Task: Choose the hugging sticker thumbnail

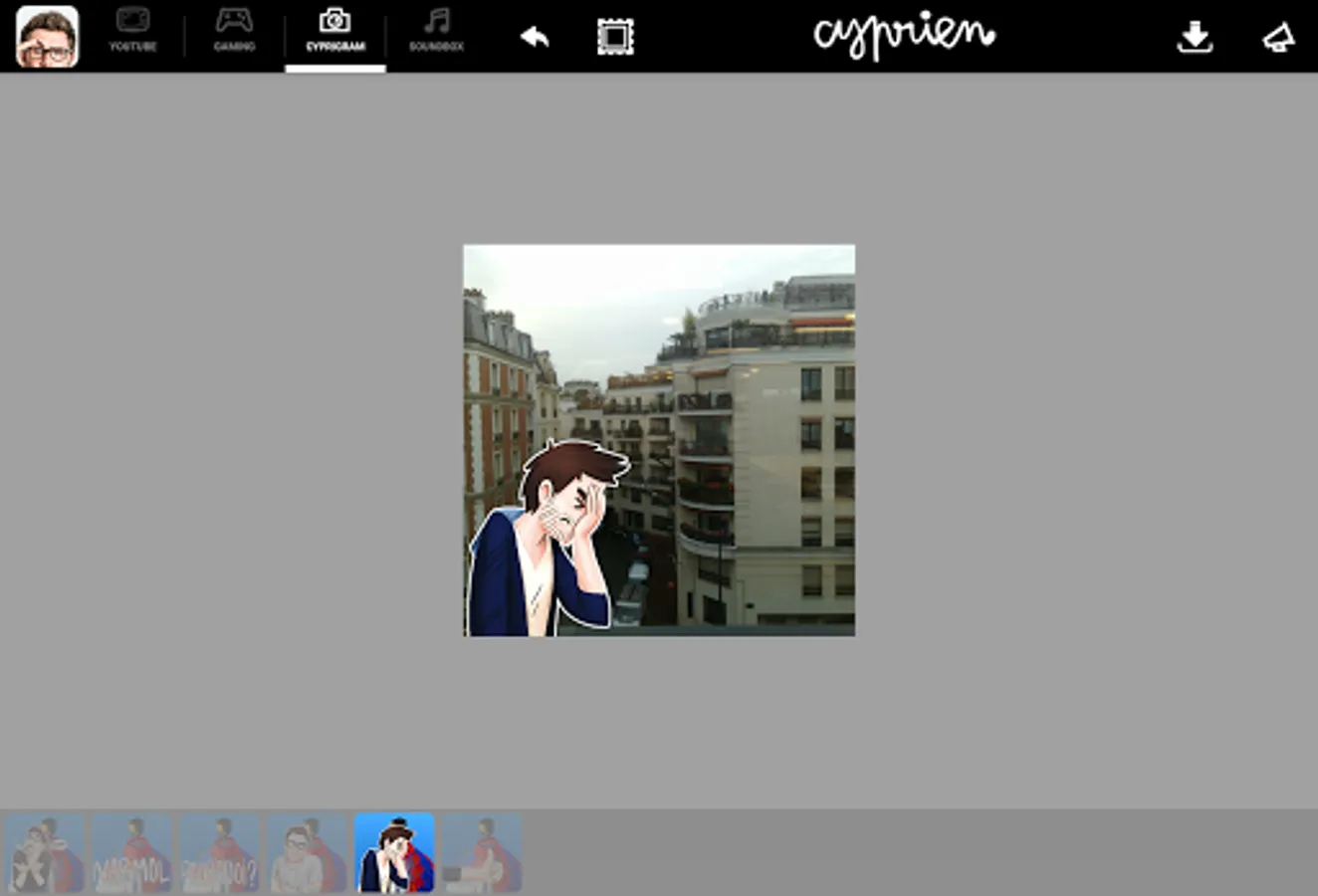Action: pos(45,853)
